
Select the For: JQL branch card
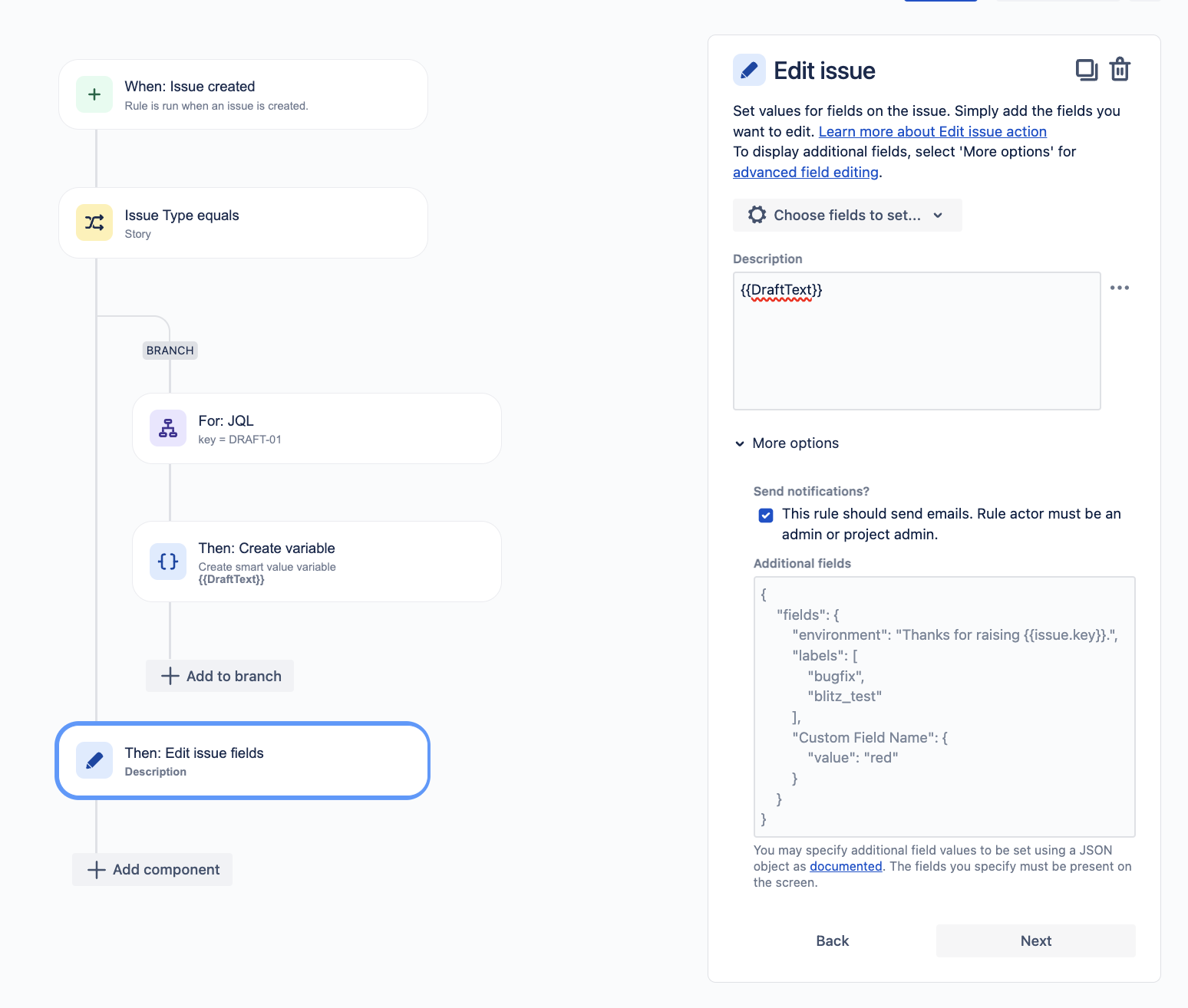(317, 428)
